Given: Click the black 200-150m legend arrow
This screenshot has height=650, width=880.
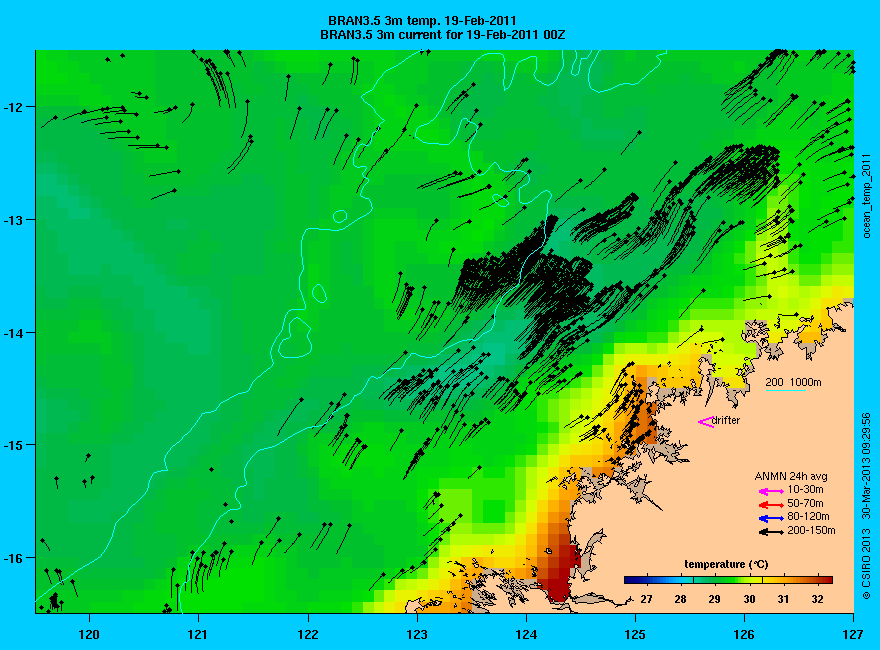Looking at the screenshot, I should pyautogui.click(x=771, y=532).
